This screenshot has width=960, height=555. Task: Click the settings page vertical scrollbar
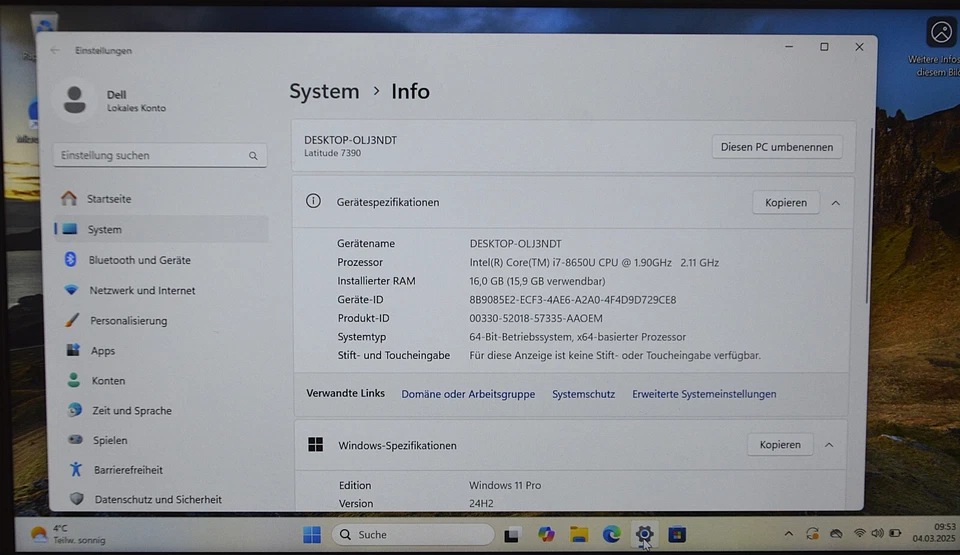tap(867, 216)
